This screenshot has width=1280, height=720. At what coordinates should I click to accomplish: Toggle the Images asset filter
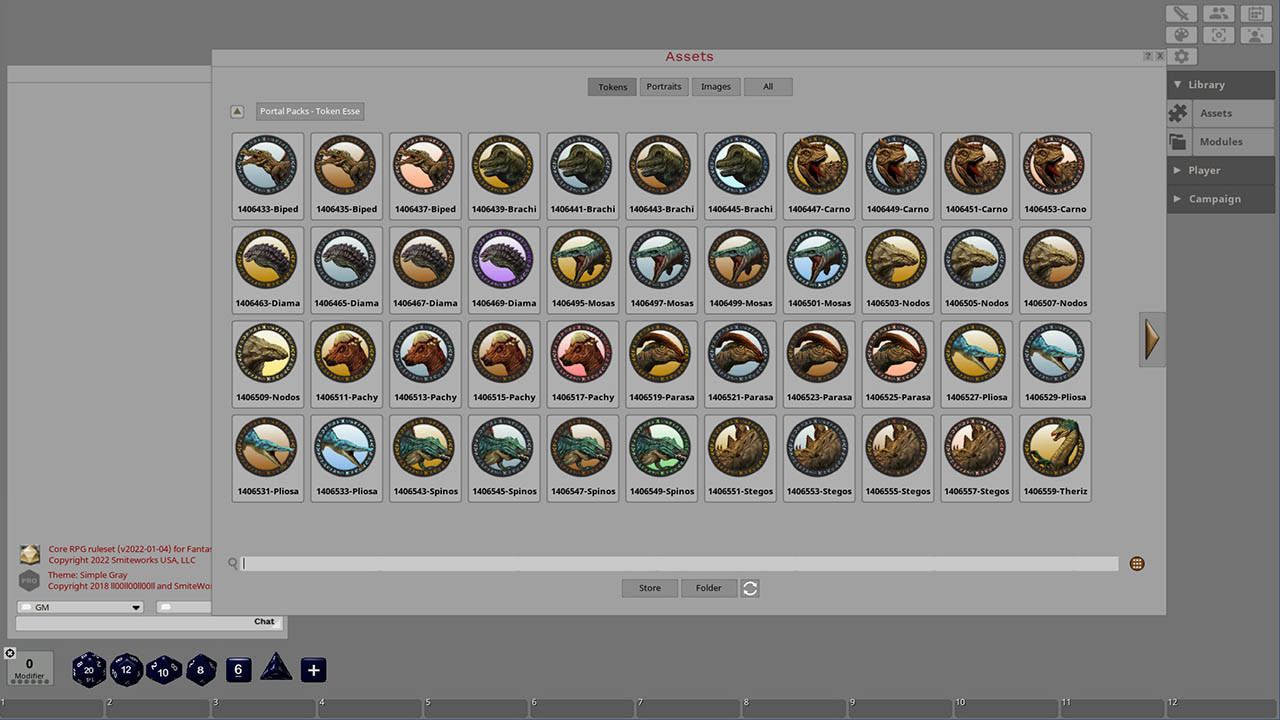pyautogui.click(x=716, y=87)
